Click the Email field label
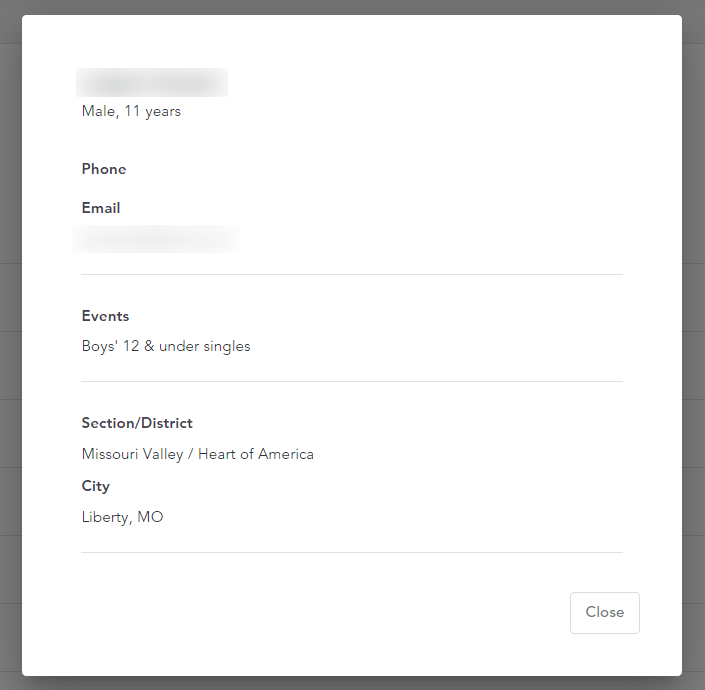 click(101, 208)
